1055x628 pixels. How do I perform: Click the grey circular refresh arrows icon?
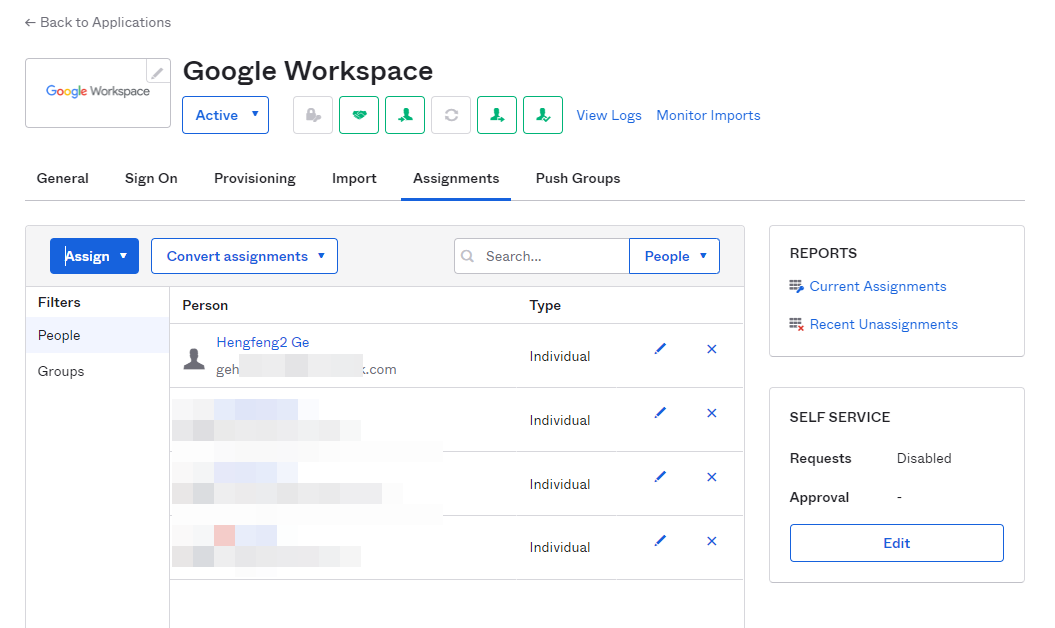451,115
